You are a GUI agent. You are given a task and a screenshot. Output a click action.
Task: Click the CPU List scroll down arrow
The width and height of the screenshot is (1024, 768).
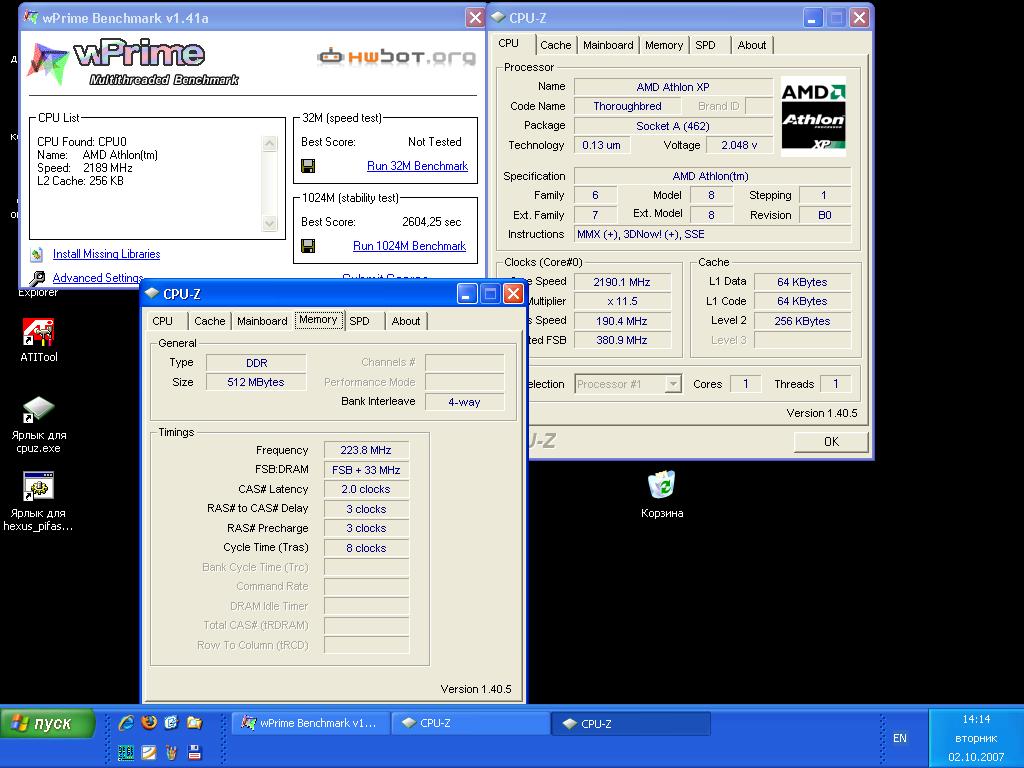tap(270, 223)
